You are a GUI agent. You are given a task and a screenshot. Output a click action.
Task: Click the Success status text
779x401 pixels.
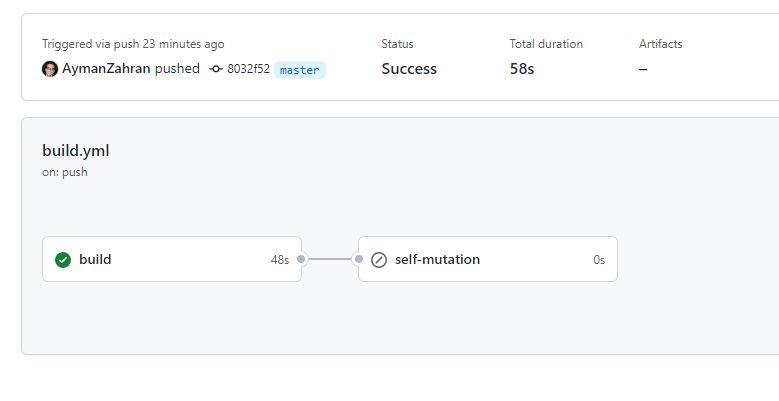coord(409,69)
